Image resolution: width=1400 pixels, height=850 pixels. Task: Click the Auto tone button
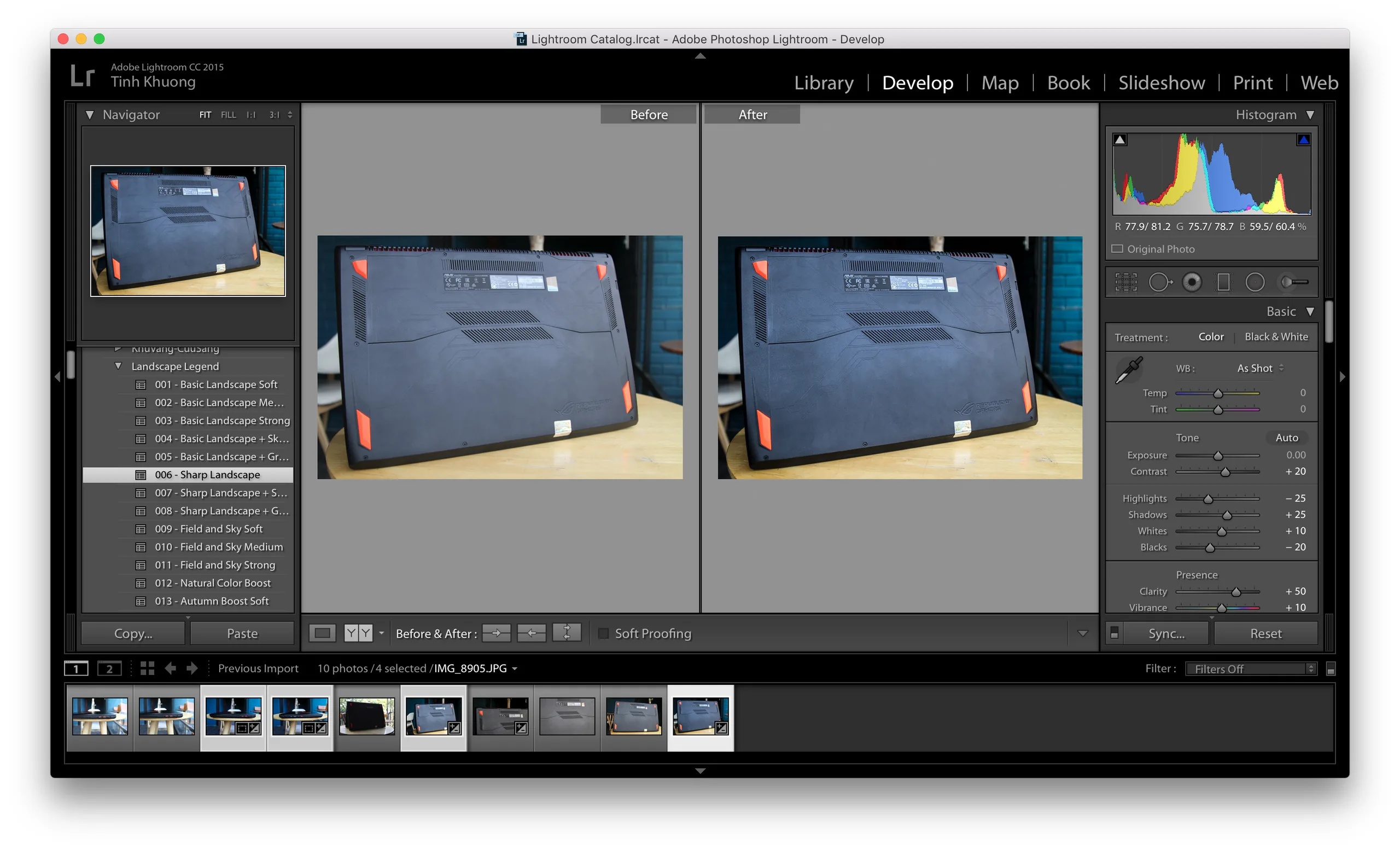[x=1286, y=438]
